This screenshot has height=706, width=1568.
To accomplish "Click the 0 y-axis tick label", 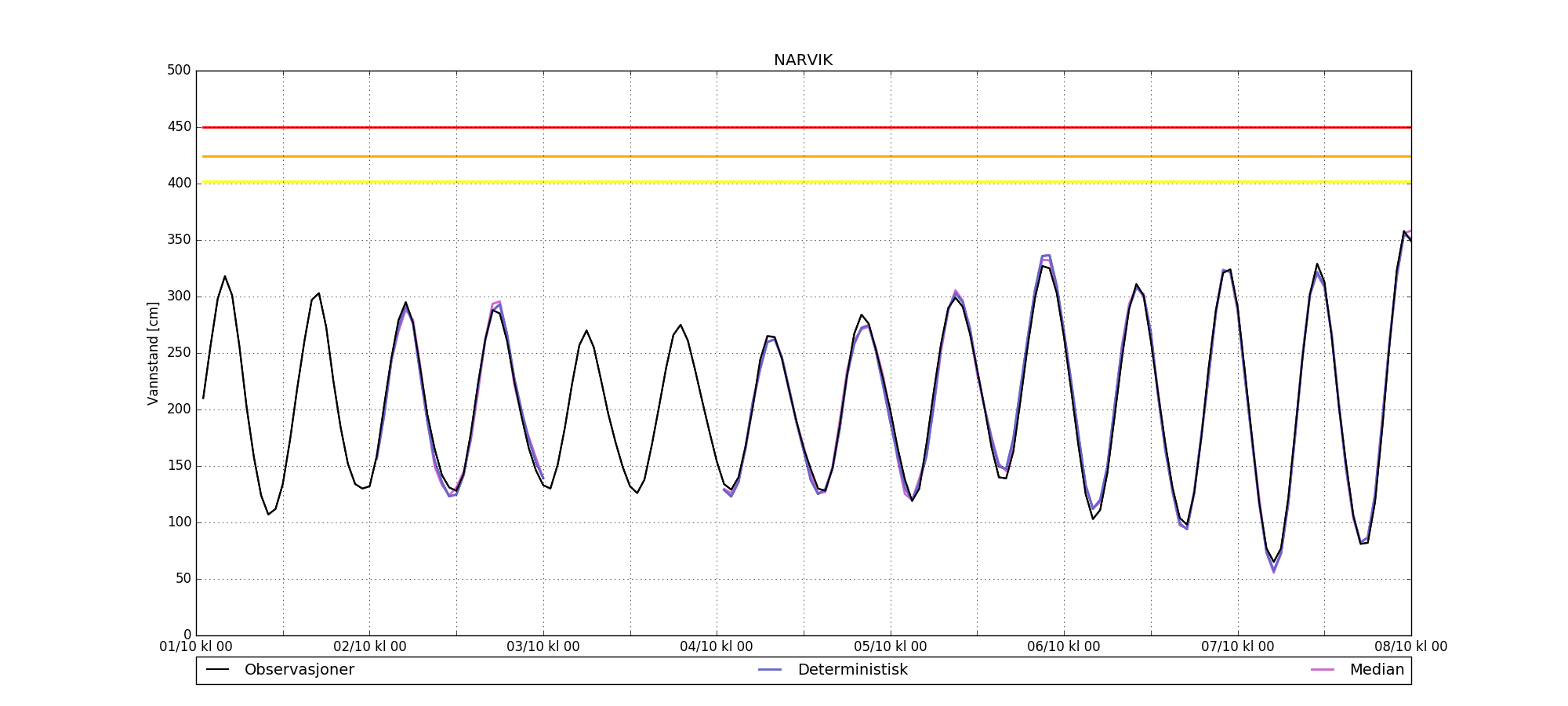I will tap(187, 635).
